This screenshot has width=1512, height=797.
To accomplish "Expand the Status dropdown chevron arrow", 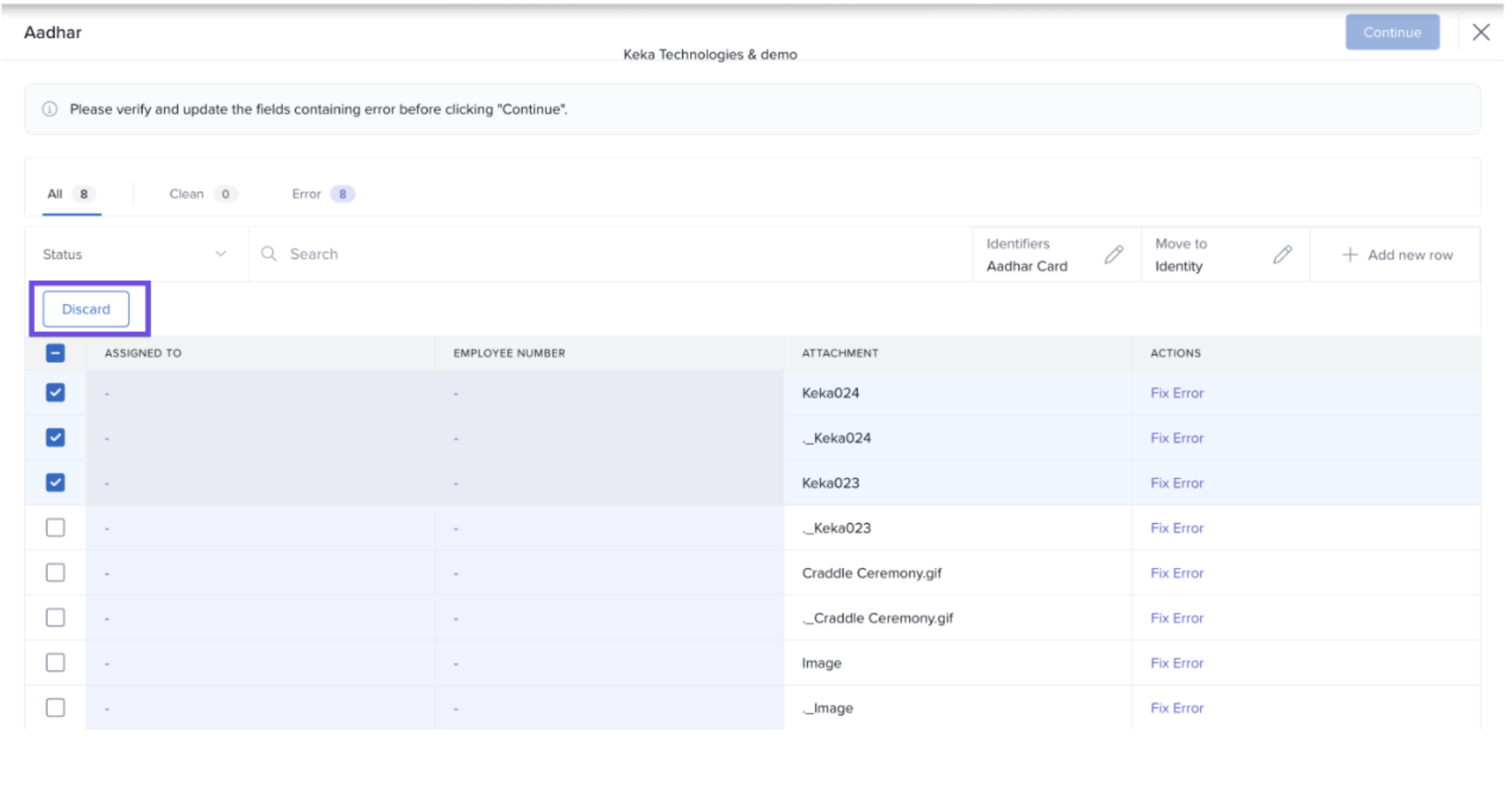I will click(221, 255).
